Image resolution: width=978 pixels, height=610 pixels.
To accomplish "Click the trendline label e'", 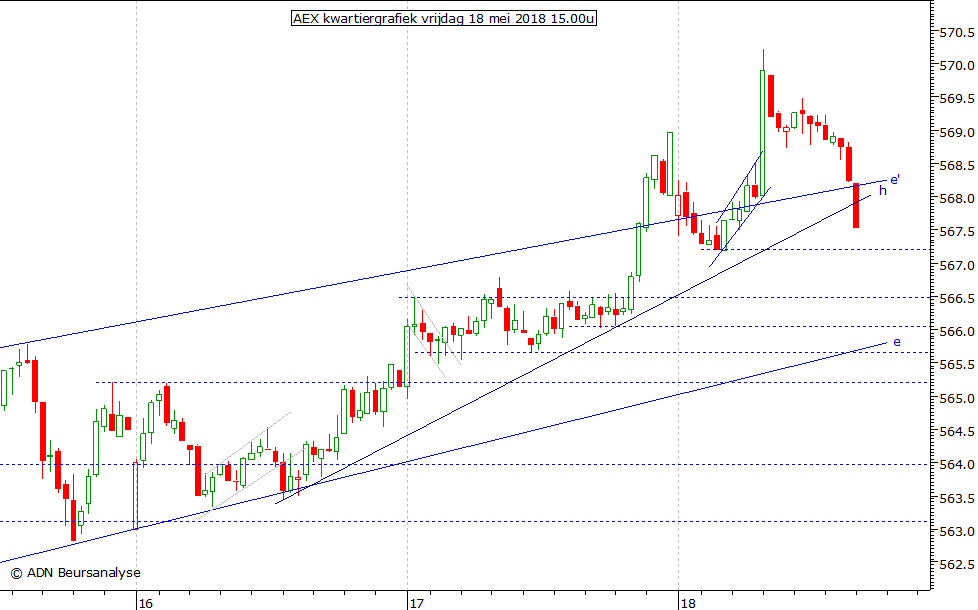I will coord(895,180).
